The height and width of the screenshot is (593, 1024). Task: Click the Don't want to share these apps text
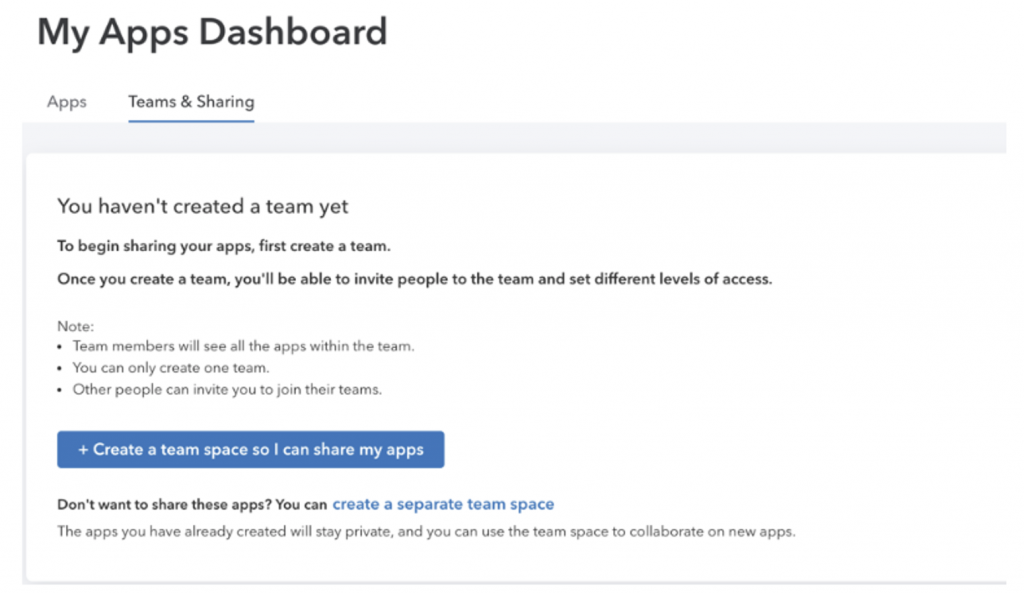click(x=192, y=505)
